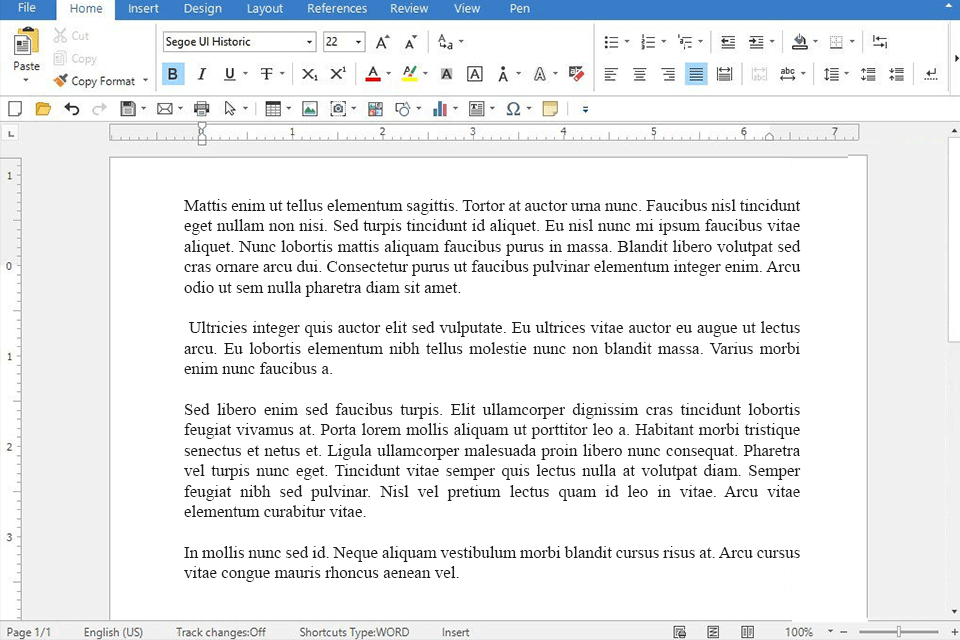Toggle underline formatting on
The image size is (960, 640).
[228, 73]
